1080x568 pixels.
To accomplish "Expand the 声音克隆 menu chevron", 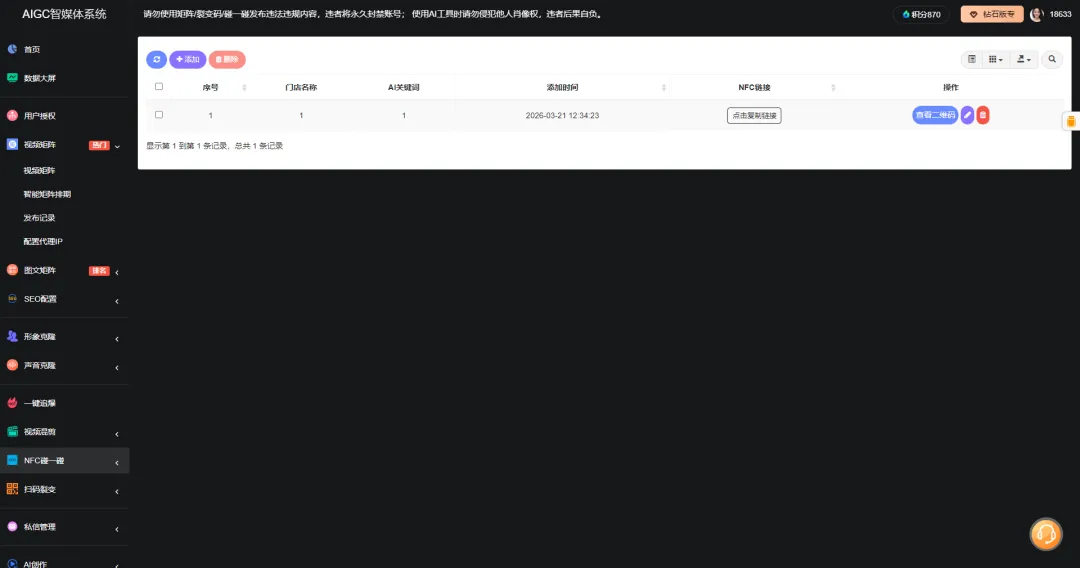I will [117, 368].
